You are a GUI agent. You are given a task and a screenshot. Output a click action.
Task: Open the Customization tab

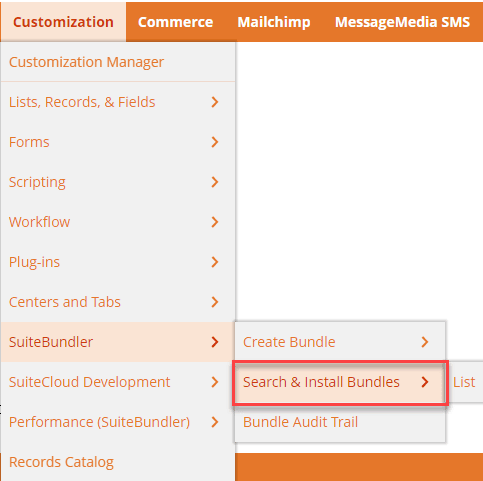click(63, 22)
